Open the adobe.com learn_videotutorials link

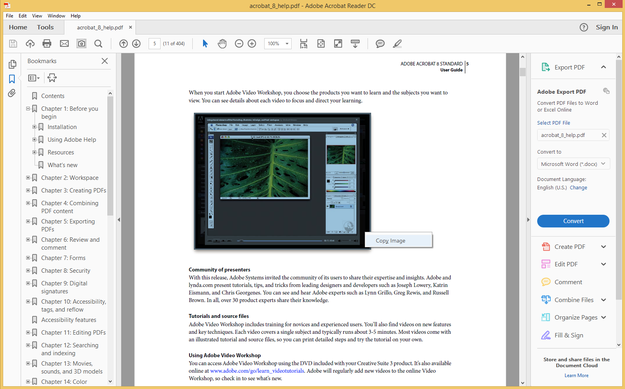point(257,371)
